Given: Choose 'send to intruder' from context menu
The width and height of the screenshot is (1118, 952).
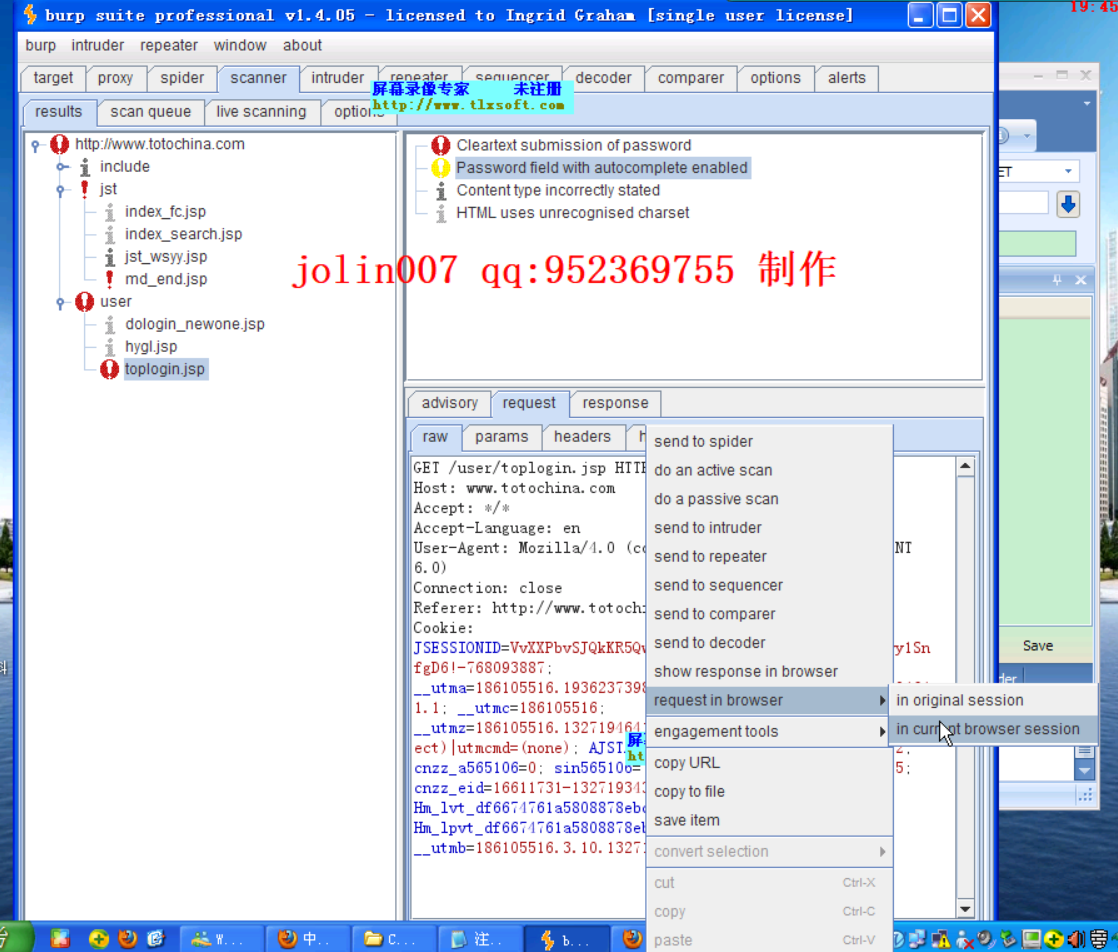Looking at the screenshot, I should [x=769, y=528].
